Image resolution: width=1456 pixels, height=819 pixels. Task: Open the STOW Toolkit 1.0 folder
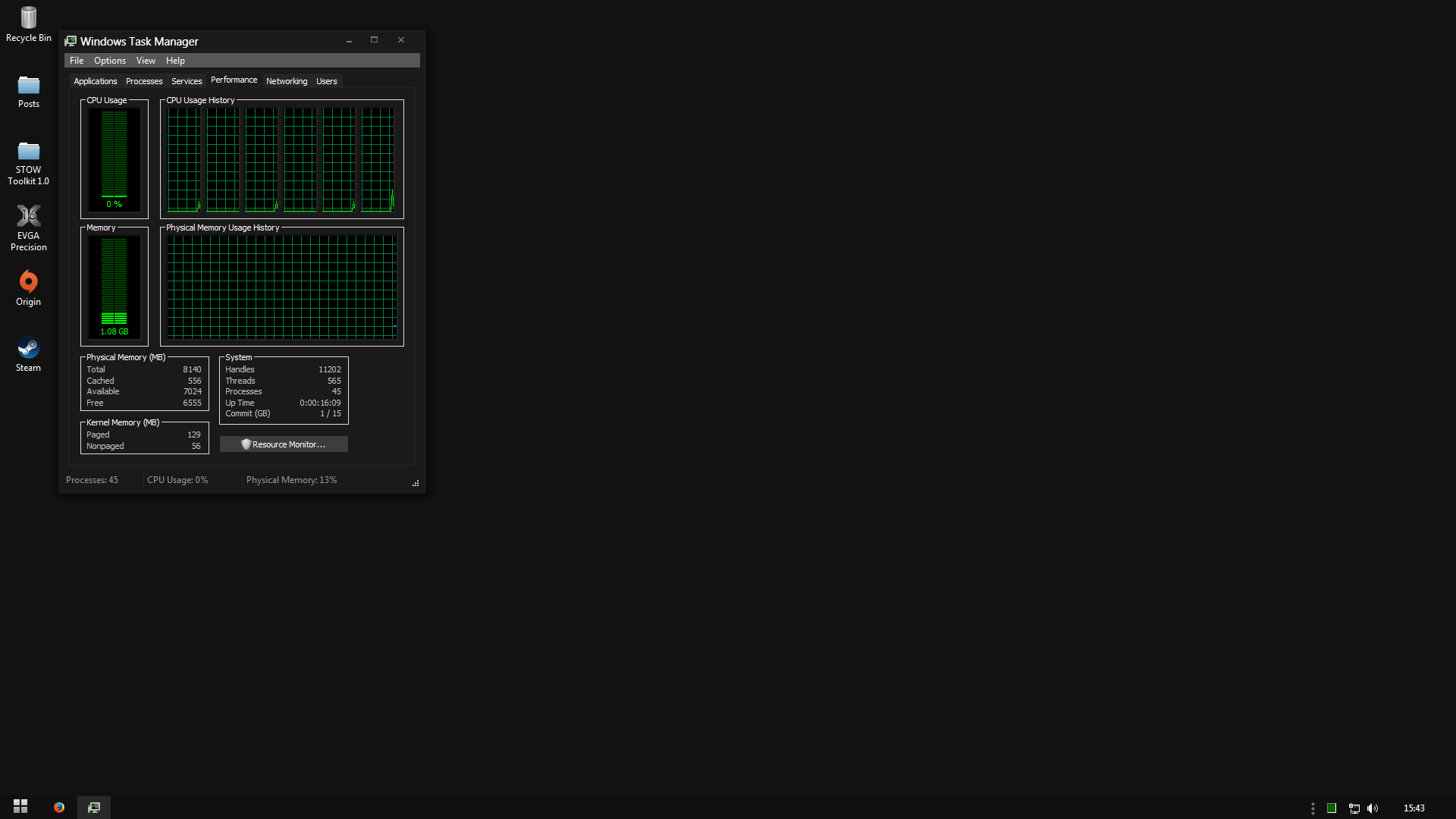click(x=29, y=163)
